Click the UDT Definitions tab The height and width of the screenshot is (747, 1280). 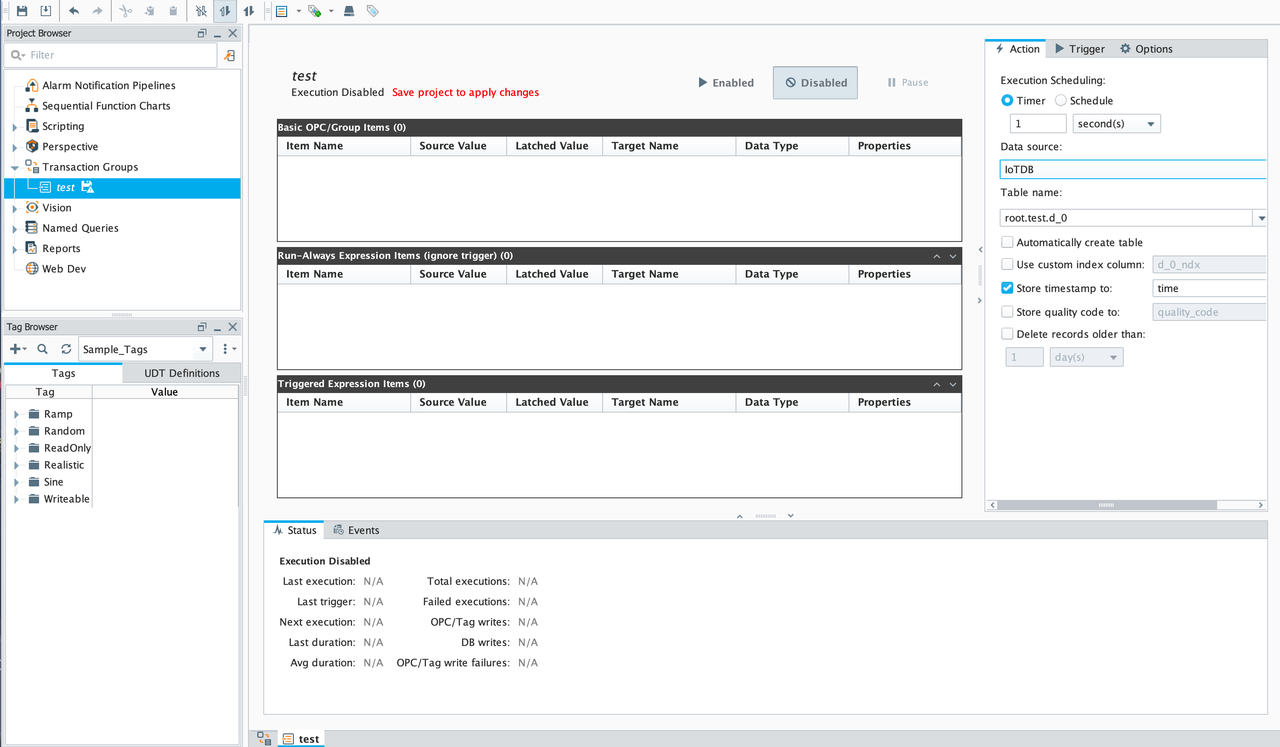pos(182,373)
